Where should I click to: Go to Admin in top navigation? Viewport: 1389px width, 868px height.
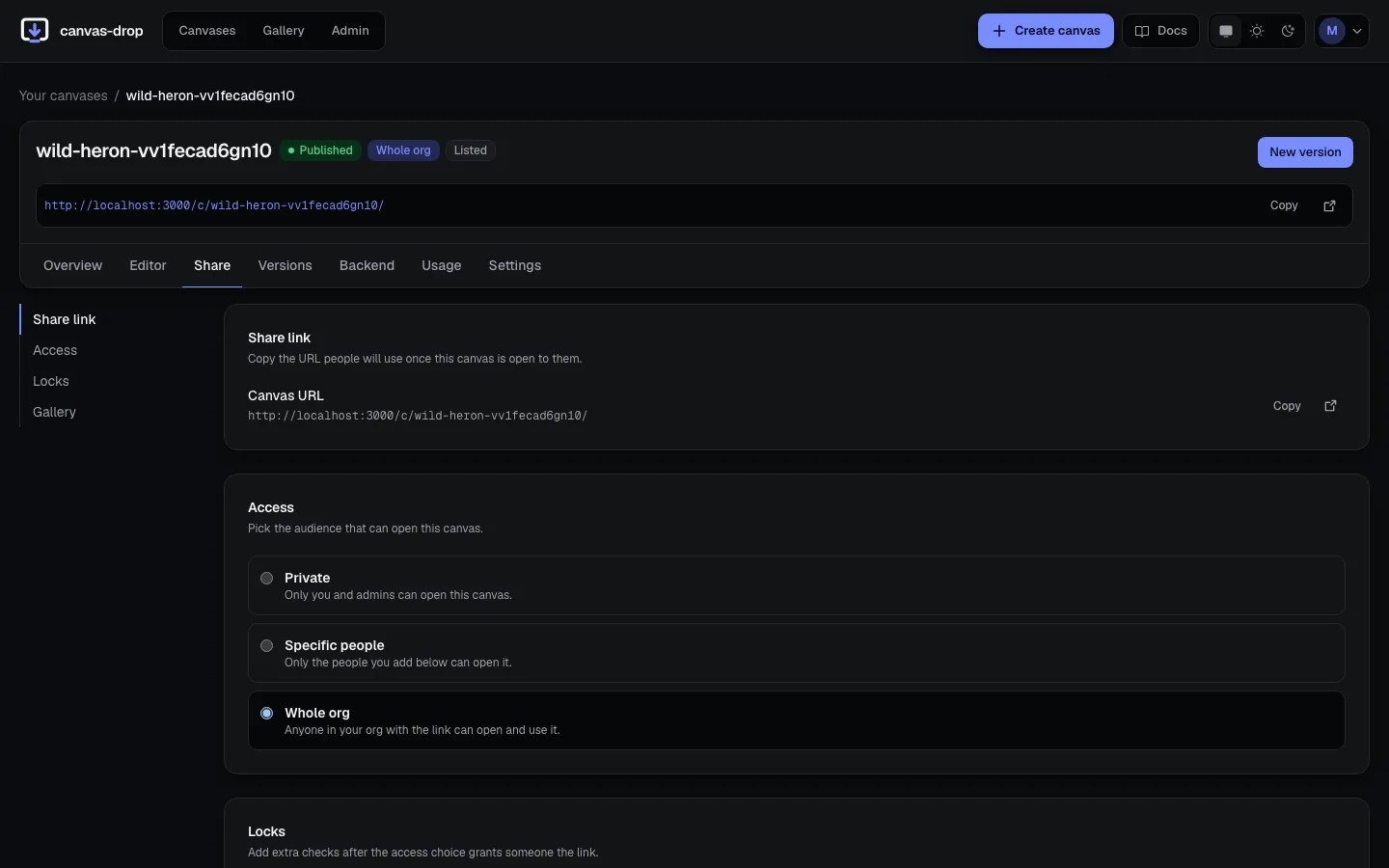coord(350,31)
